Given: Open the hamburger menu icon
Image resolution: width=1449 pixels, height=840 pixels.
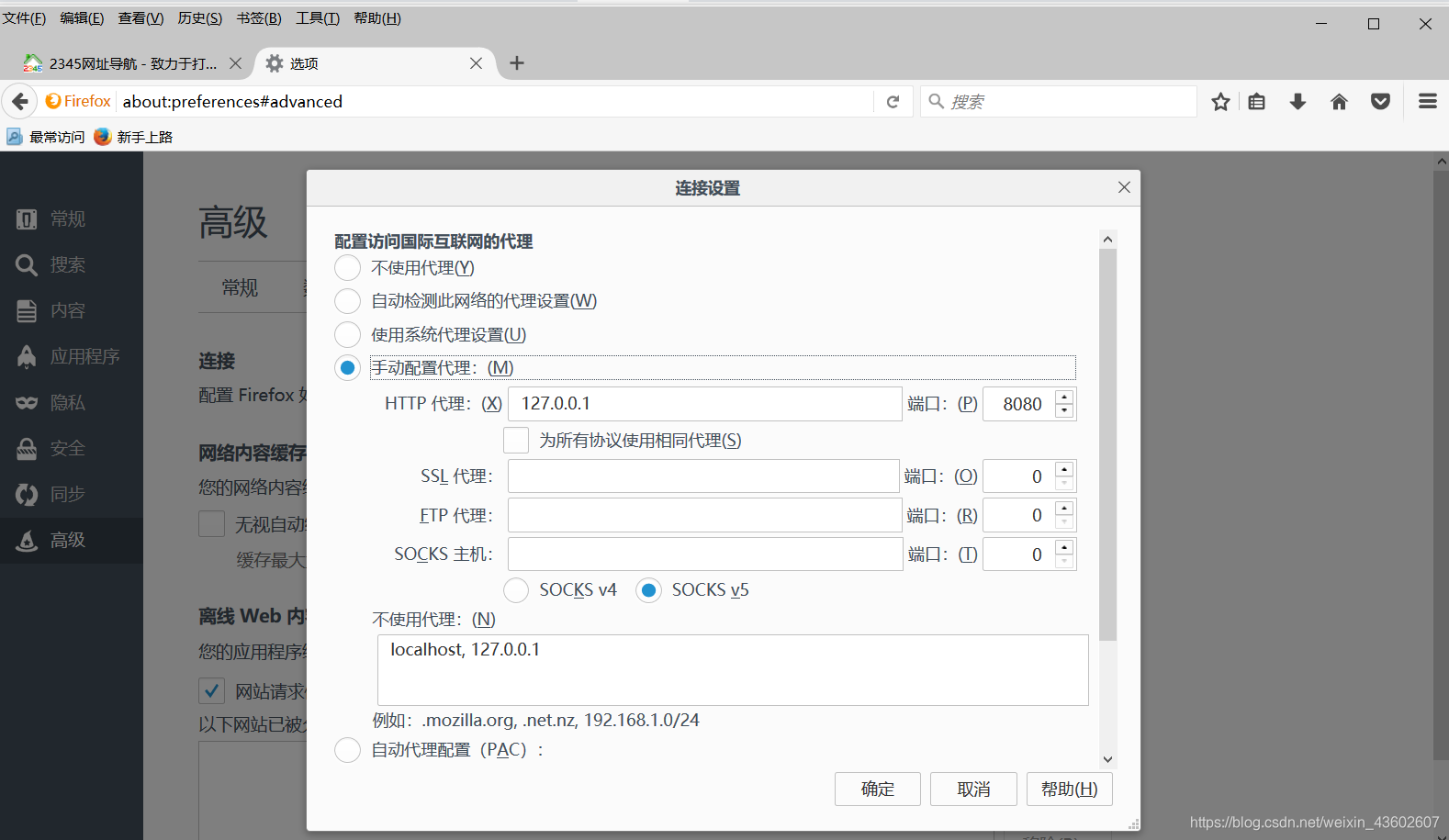Looking at the screenshot, I should point(1428,102).
